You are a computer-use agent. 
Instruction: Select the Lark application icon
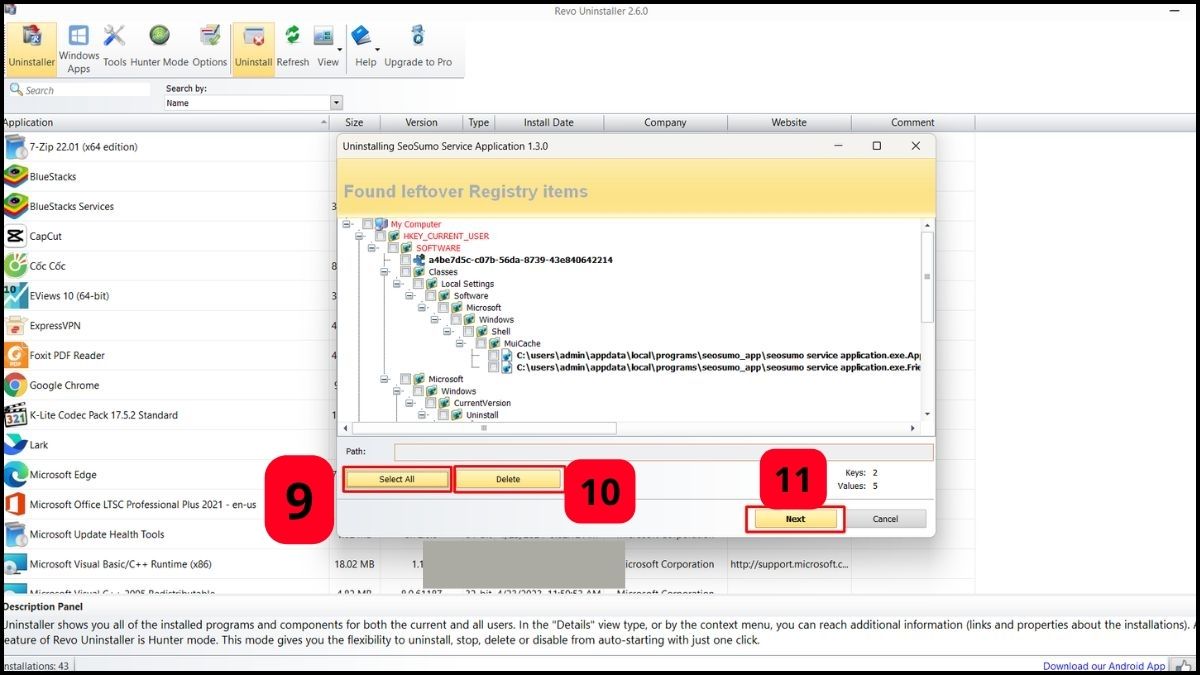pos(15,445)
